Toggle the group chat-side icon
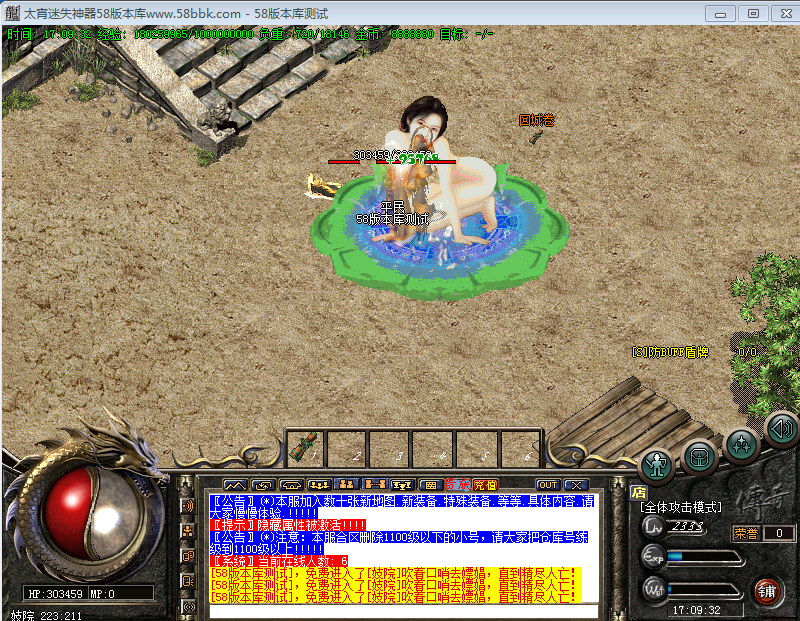 point(188,531)
